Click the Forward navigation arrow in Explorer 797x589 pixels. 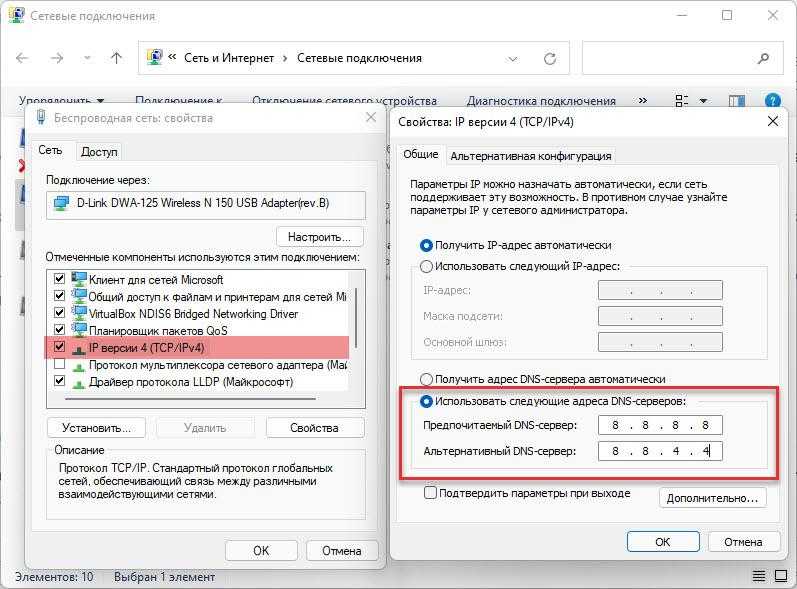point(57,58)
